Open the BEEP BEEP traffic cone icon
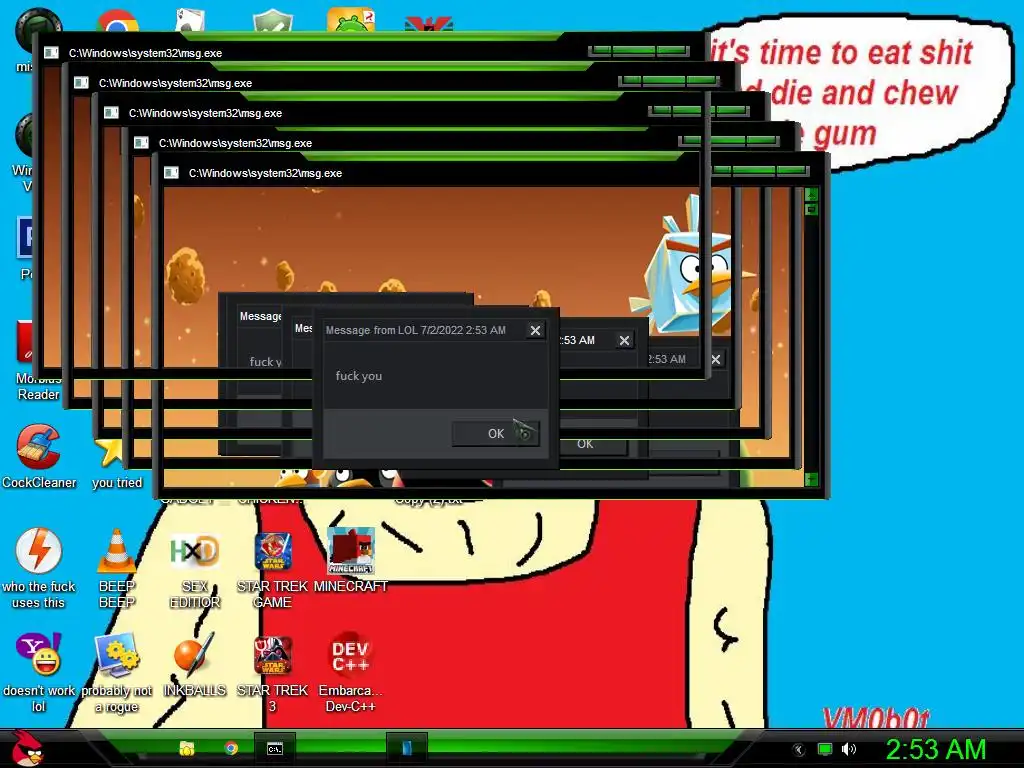 tap(116, 568)
